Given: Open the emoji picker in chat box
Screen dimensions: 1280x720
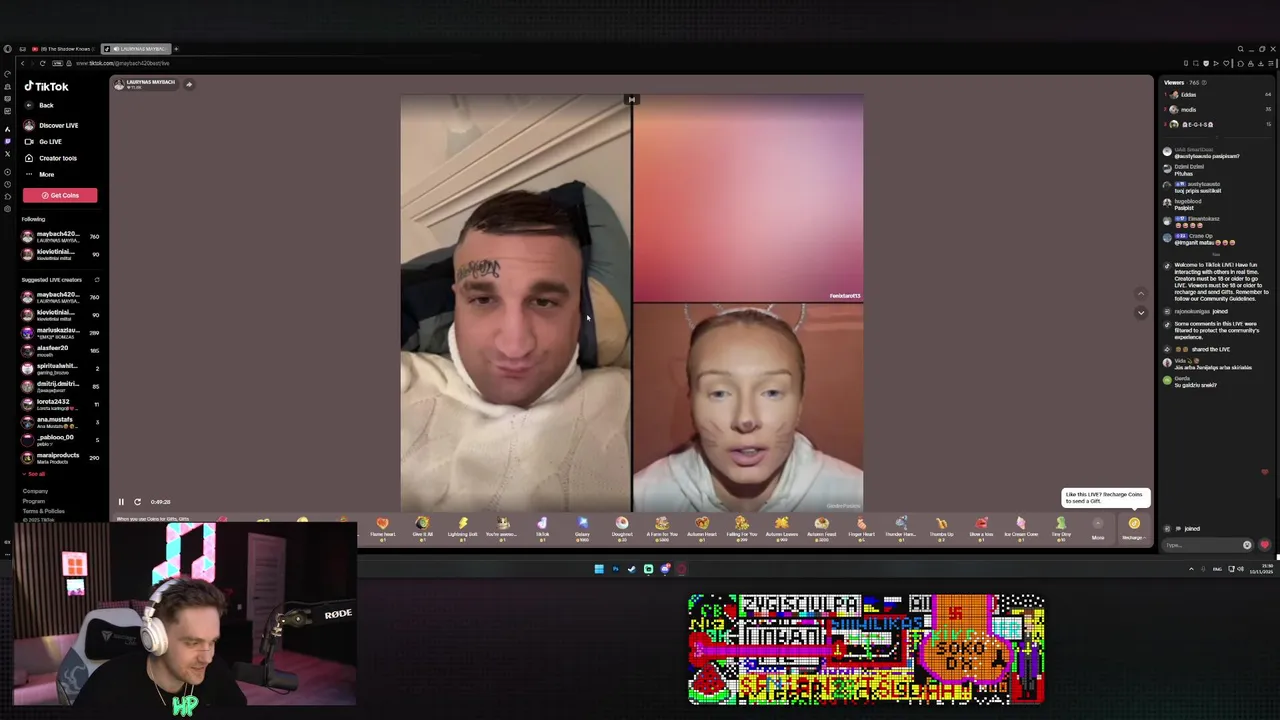Looking at the screenshot, I should (1247, 545).
